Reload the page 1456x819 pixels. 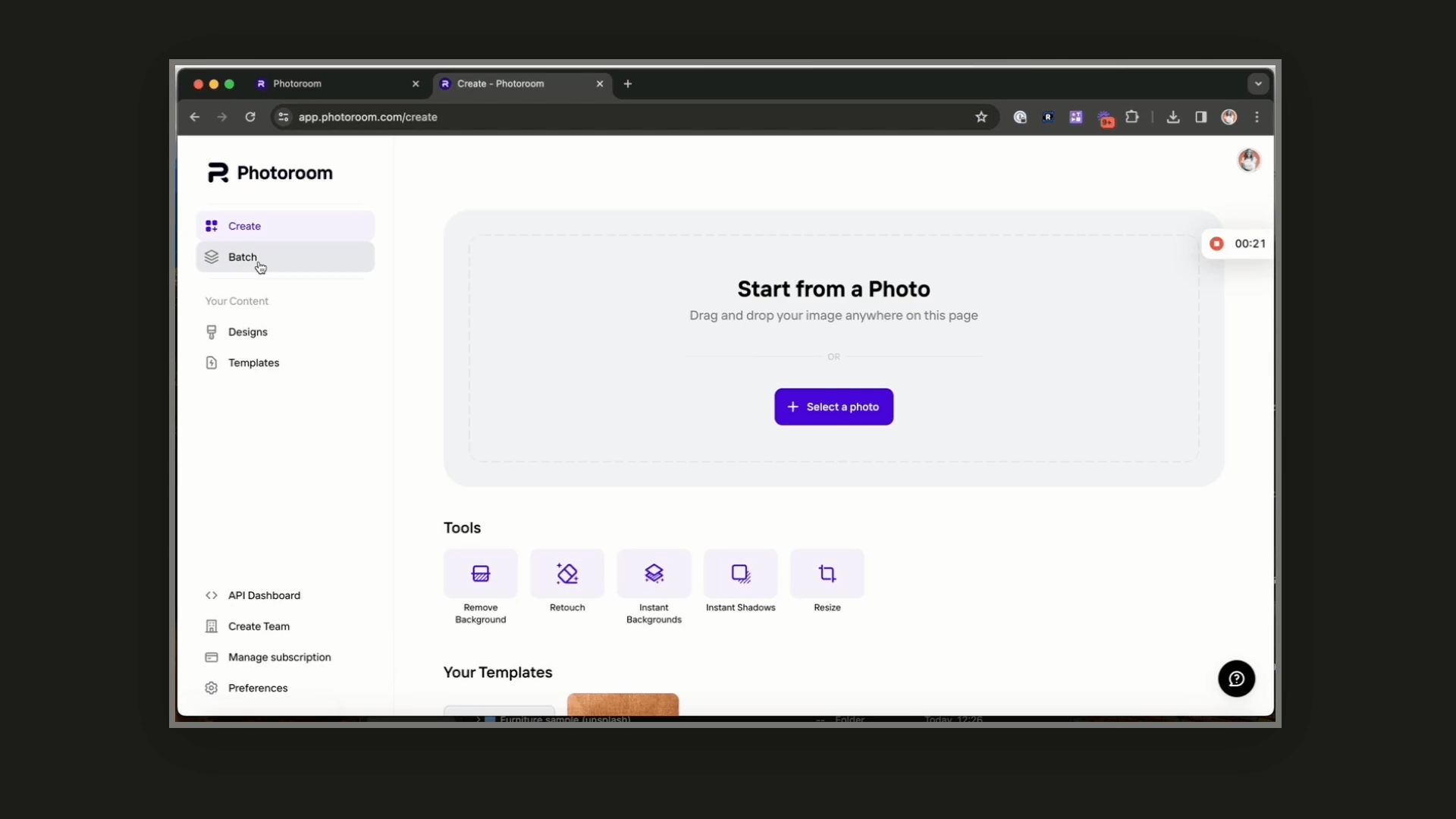[x=250, y=117]
